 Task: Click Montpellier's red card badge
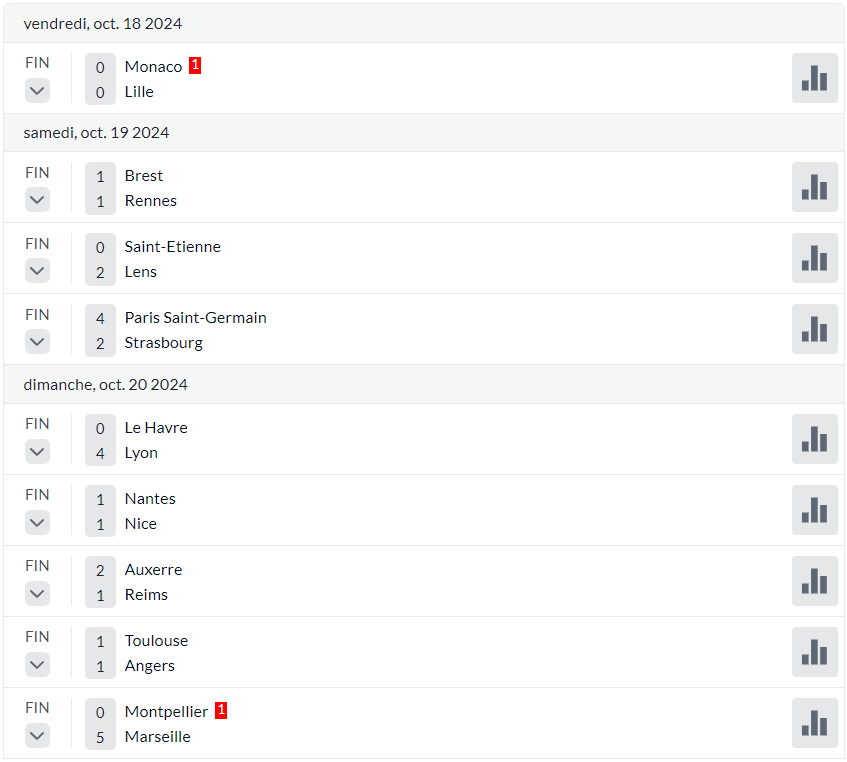221,710
